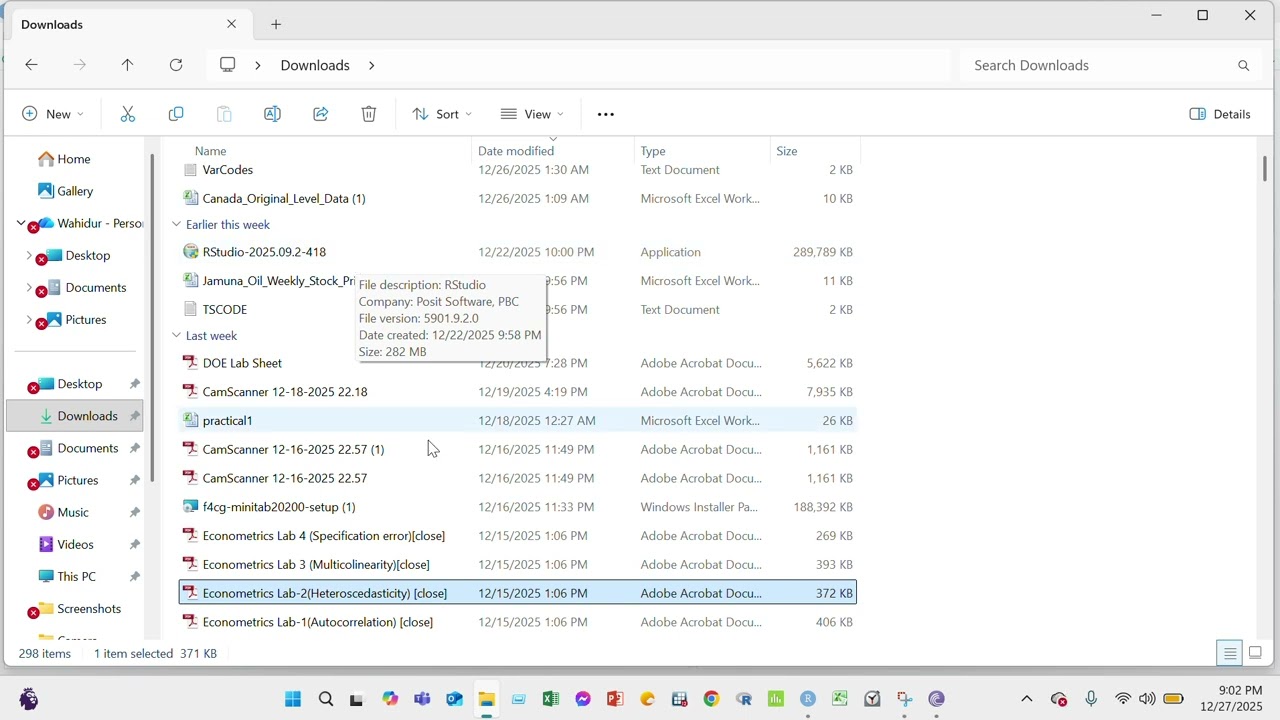Select DOE Lab Sheet PDF
The width and height of the screenshot is (1280, 720).
(x=518, y=363)
